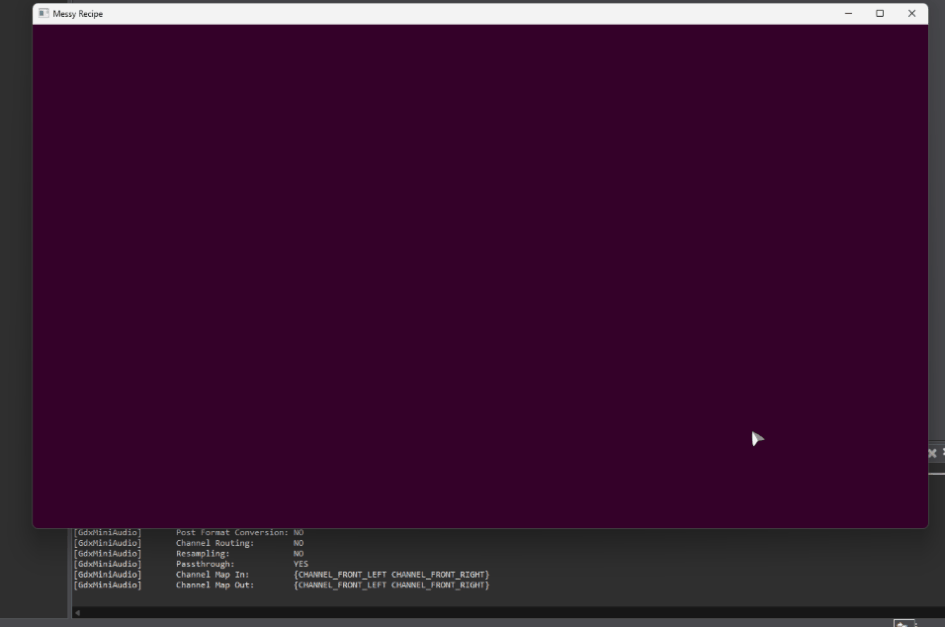This screenshot has height=627, width=945.
Task: Click the NO value beside Resampling
Action: 298,553
